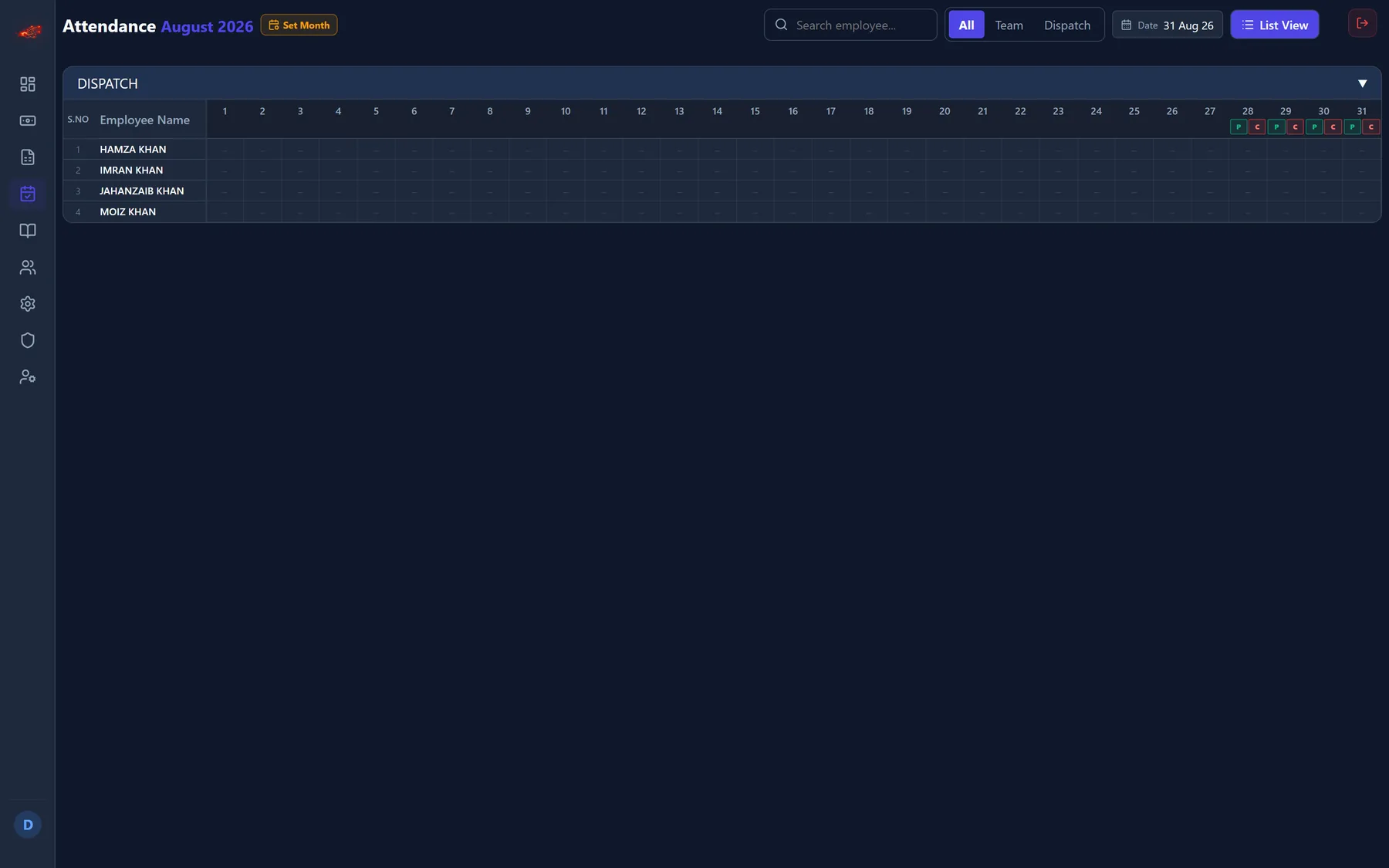Click the red logo at sidebar top
Screen dimensions: 1389x868
[29, 32]
